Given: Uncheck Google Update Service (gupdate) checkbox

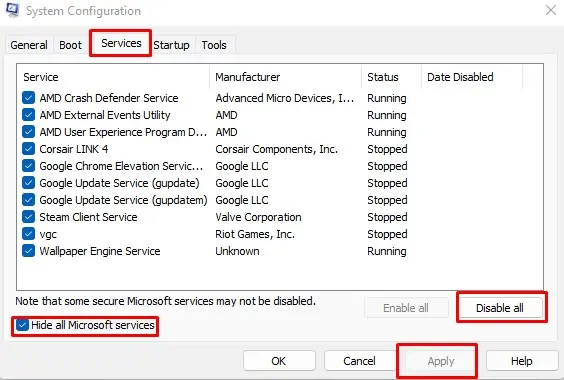Looking at the screenshot, I should 28,183.
